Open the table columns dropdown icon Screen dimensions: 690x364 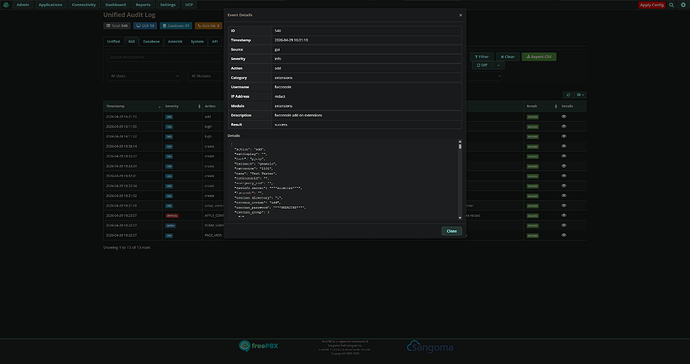(580, 95)
